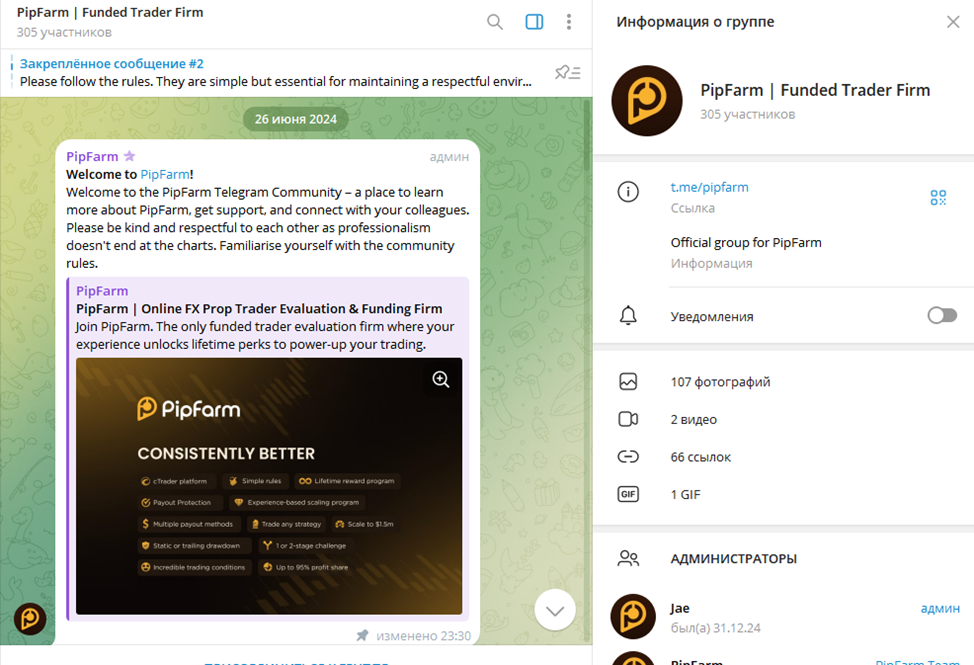The image size is (974, 665).
Task: Open the three-dot chat options menu
Action: pos(569,22)
